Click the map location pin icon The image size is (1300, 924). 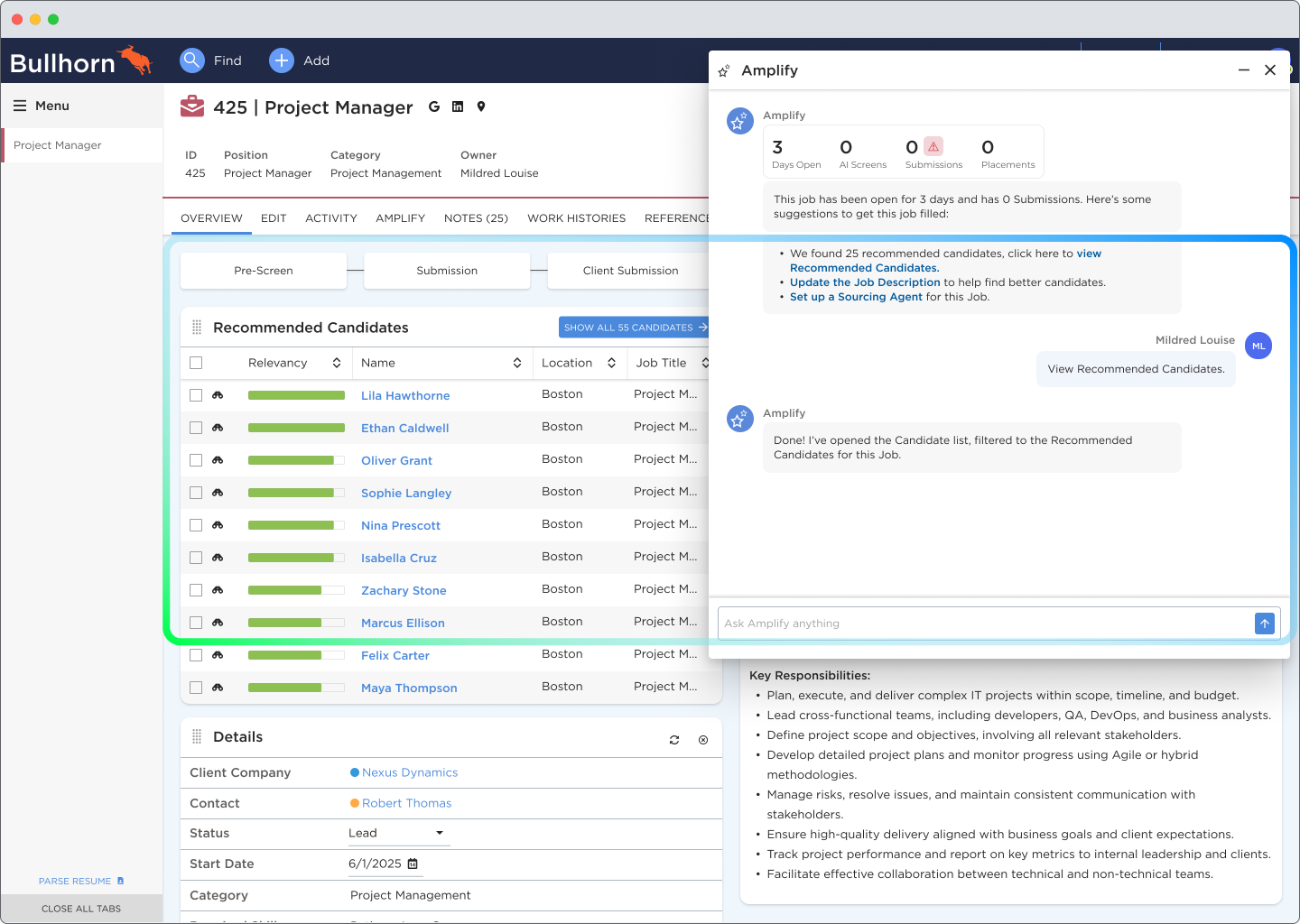point(481,106)
